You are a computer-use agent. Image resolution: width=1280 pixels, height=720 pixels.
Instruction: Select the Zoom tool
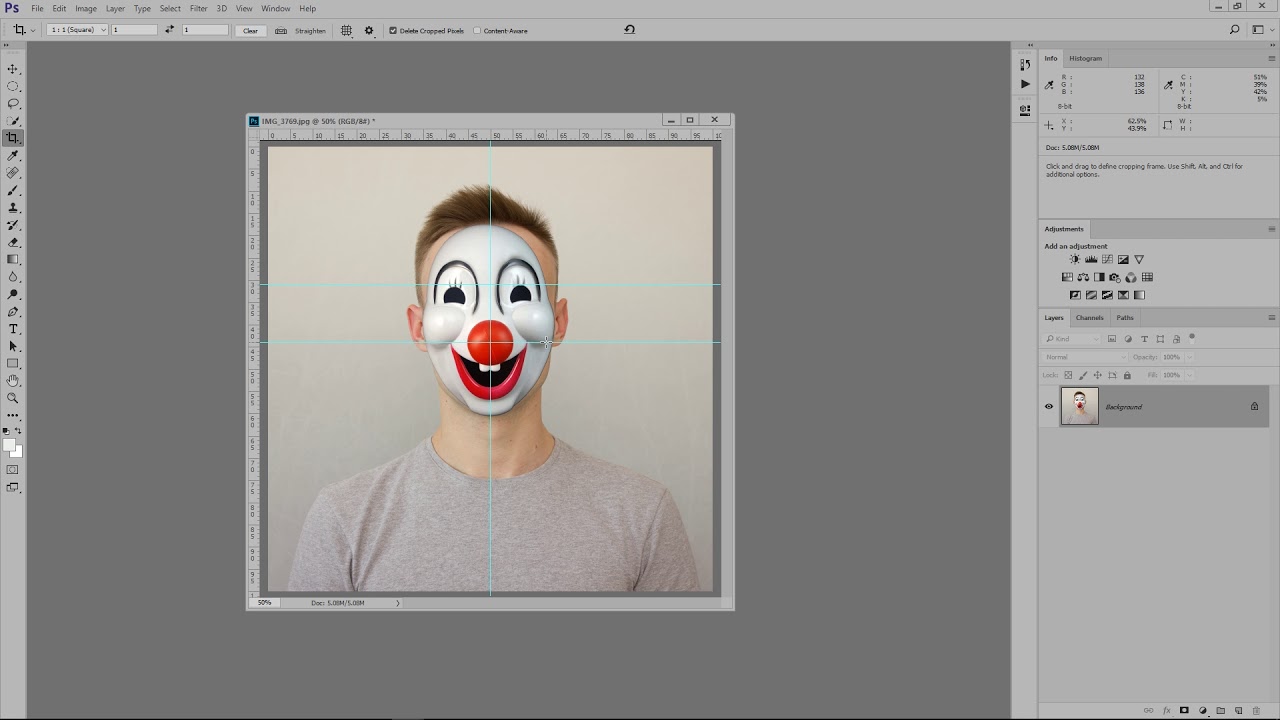[13, 398]
